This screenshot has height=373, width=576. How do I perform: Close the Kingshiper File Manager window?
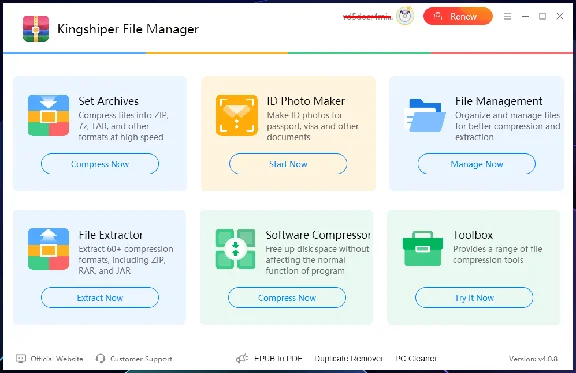click(559, 16)
